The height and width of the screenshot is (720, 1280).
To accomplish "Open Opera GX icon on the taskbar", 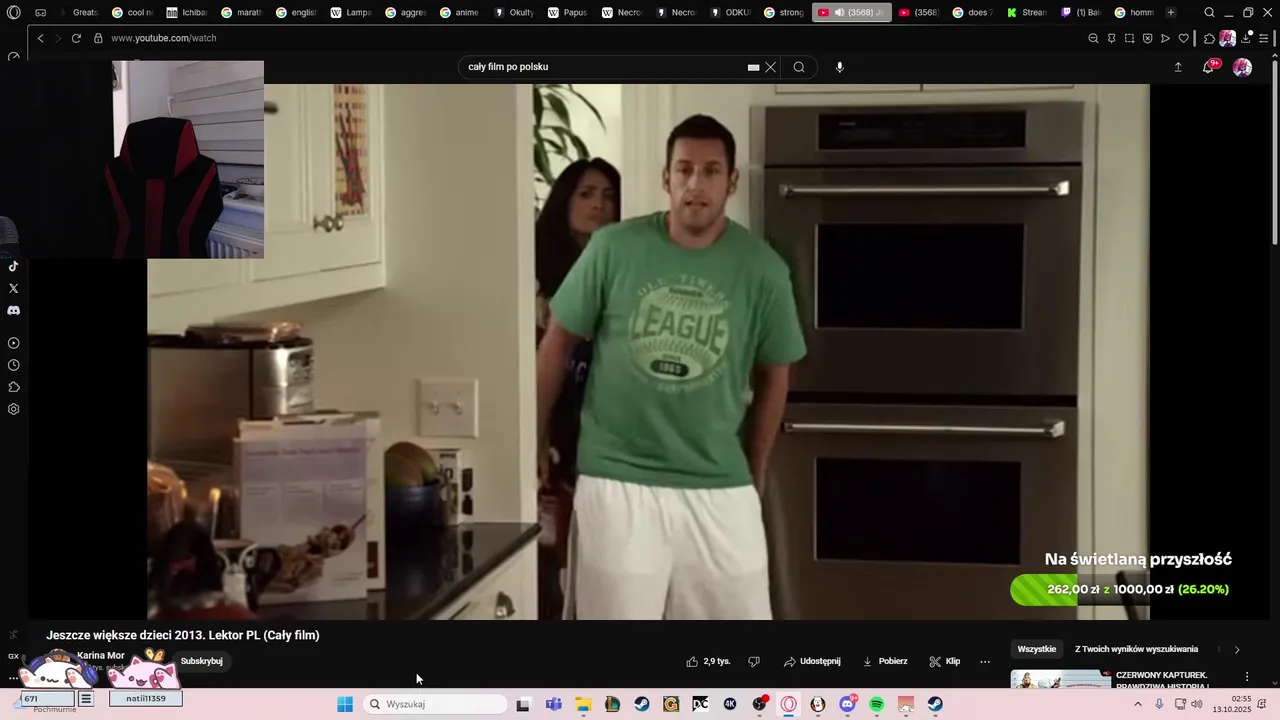I will [789, 704].
